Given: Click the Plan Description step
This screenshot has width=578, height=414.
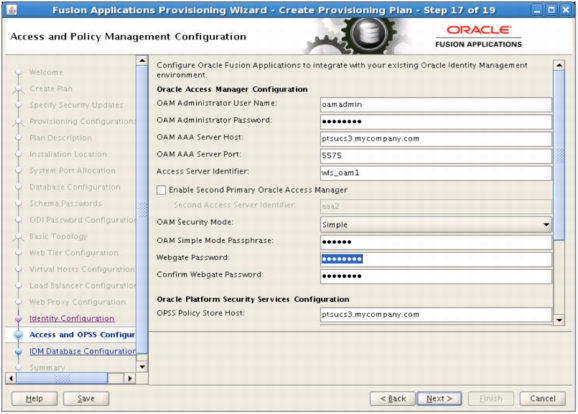Looking at the screenshot, I should pos(60,138).
